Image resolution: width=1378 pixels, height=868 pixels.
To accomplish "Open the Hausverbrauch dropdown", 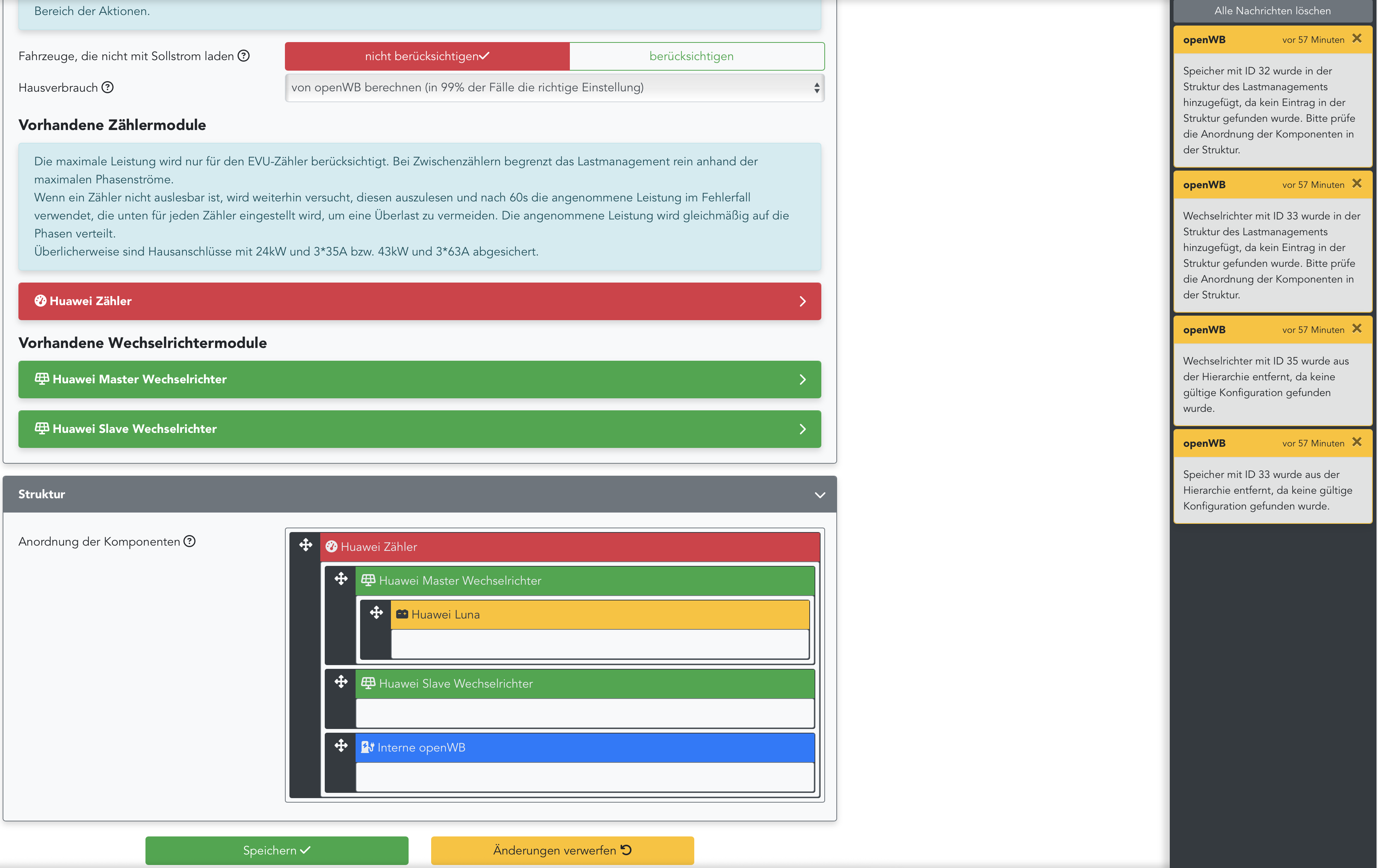I will tap(554, 88).
